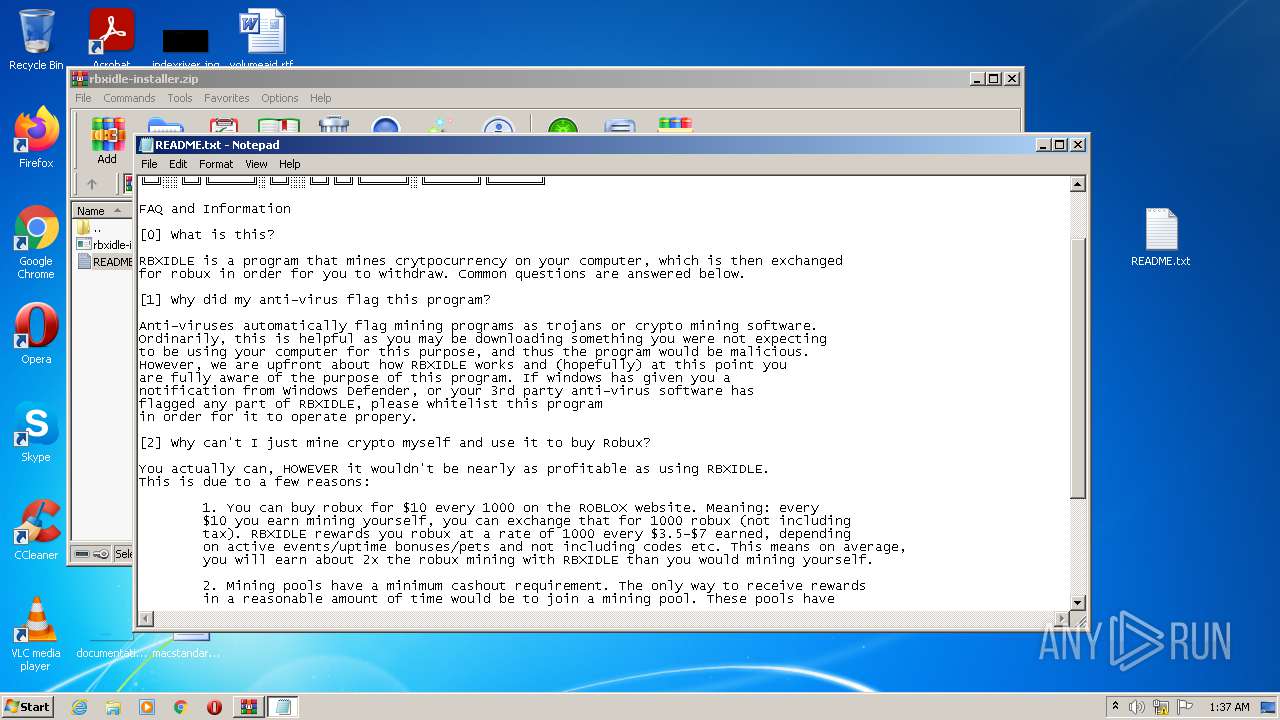
Task: Open Action Center flag tray icon
Action: pos(1185,707)
